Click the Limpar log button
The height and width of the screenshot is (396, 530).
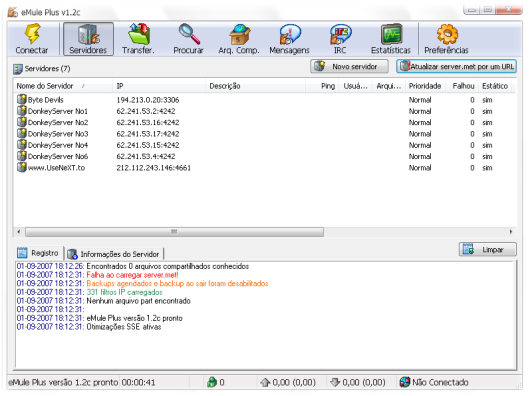coord(487,250)
